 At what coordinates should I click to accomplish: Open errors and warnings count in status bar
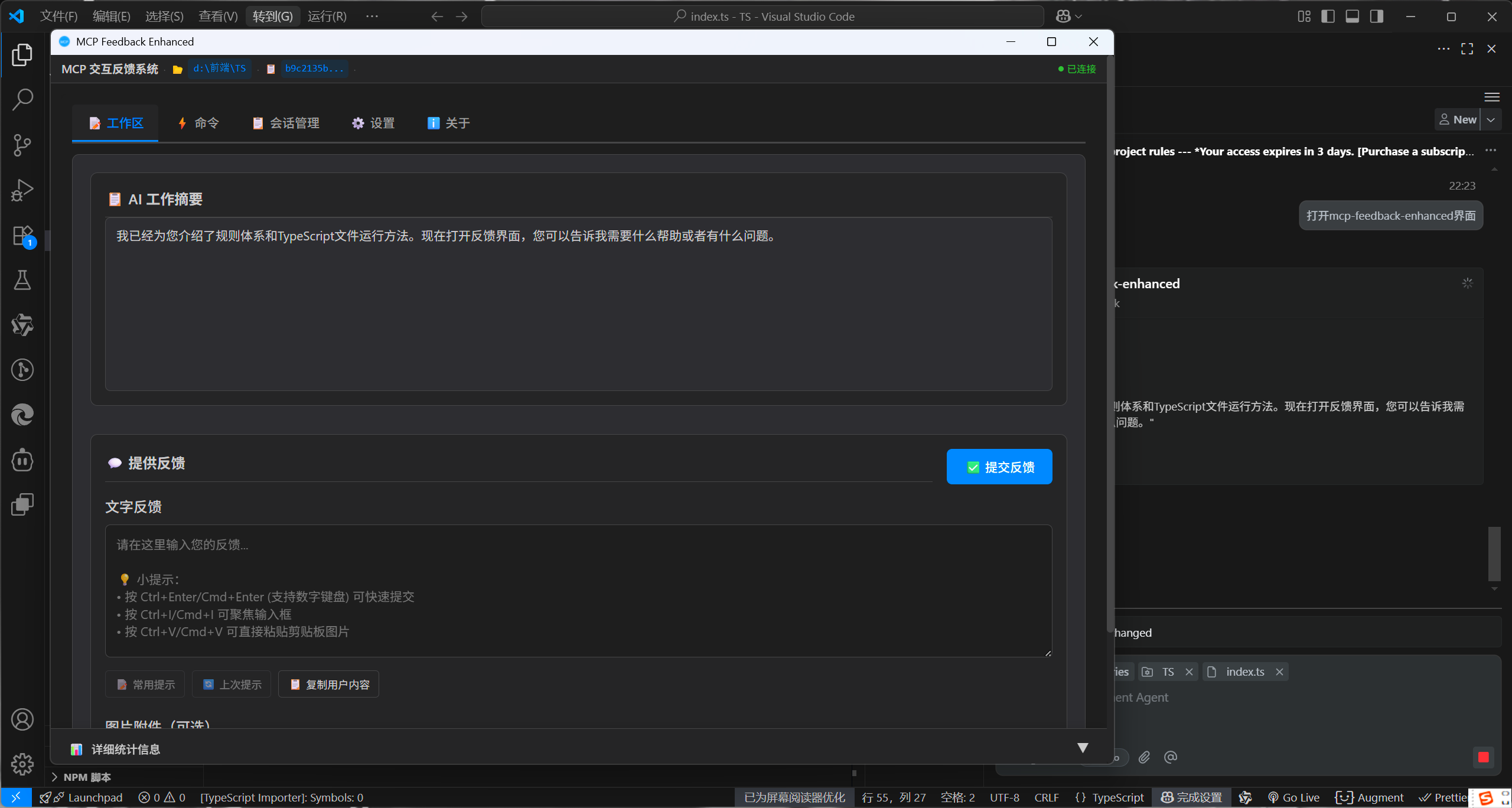(162, 797)
